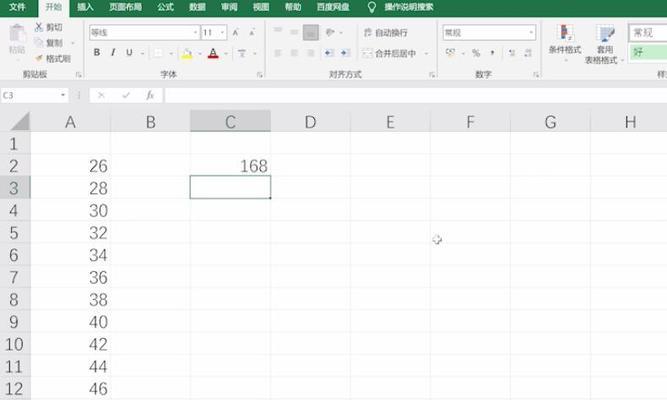Expand the underline style dropdown arrow
Viewport: 667px width, 400px height.
[x=142, y=53]
